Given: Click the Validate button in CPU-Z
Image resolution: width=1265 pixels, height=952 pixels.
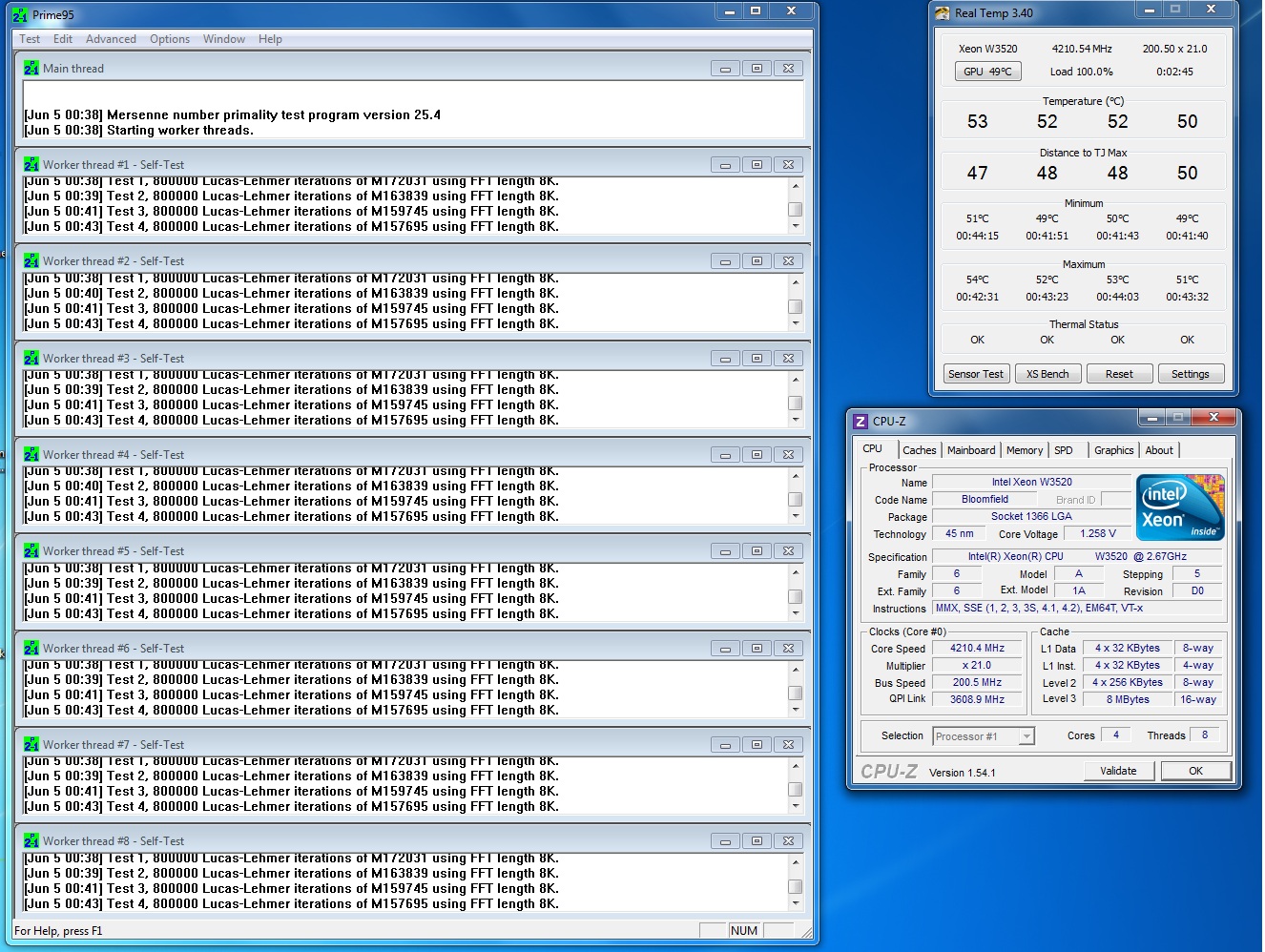Looking at the screenshot, I should (1118, 771).
